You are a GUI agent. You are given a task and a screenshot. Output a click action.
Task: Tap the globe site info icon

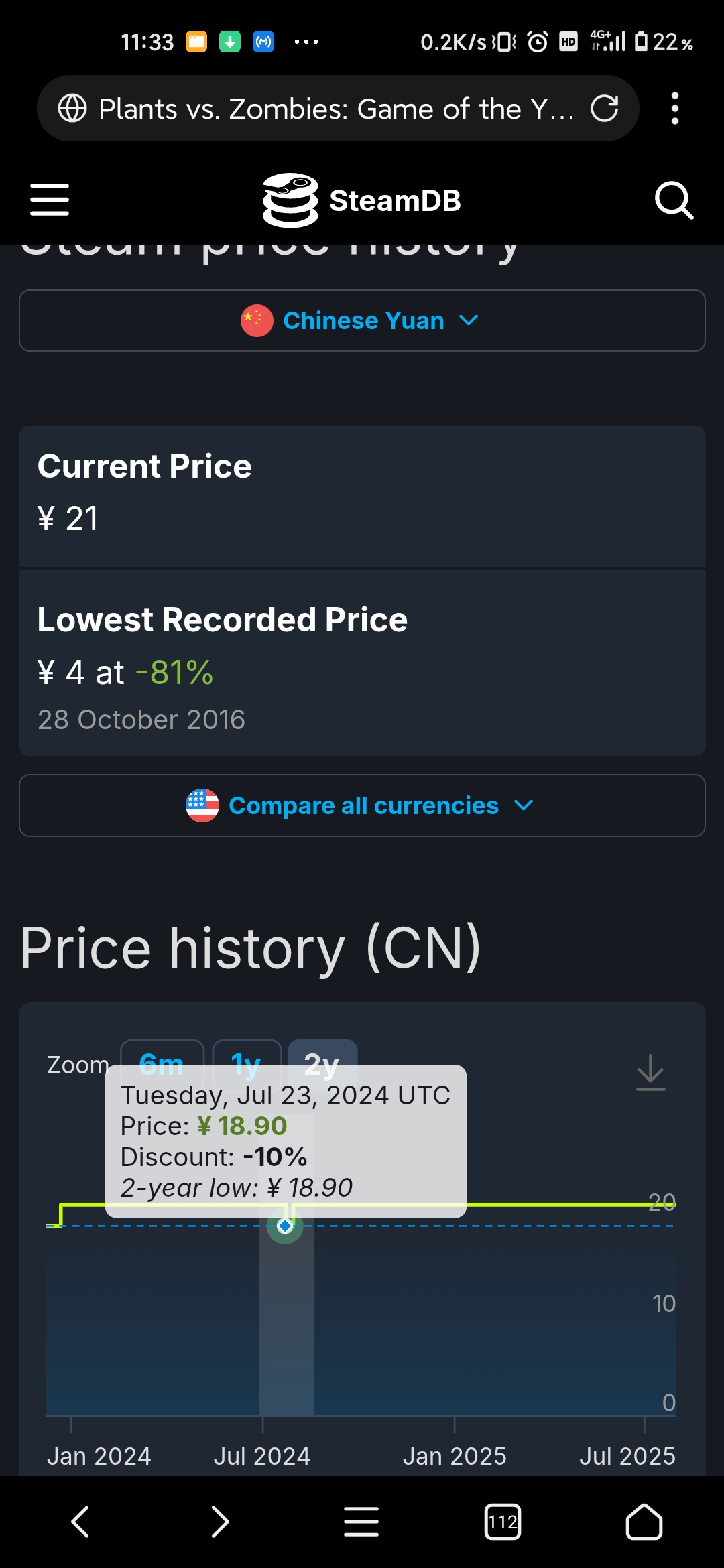(x=72, y=109)
